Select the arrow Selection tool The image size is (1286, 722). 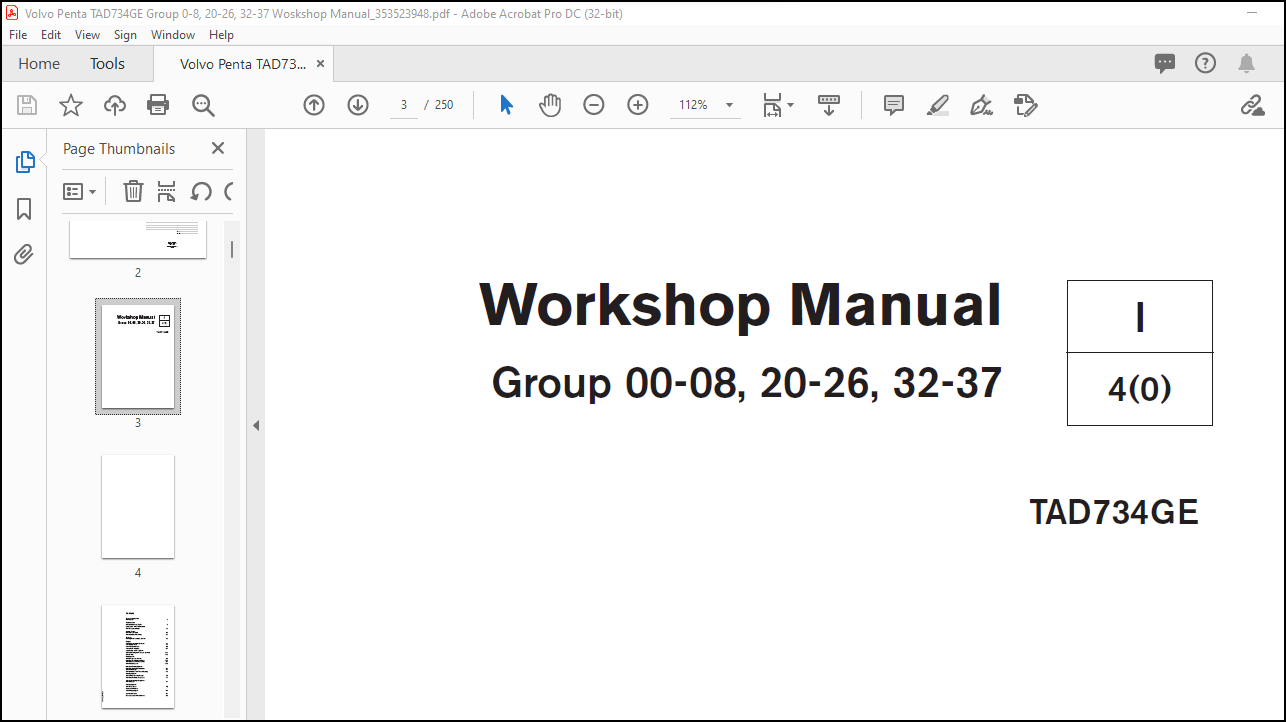506,105
